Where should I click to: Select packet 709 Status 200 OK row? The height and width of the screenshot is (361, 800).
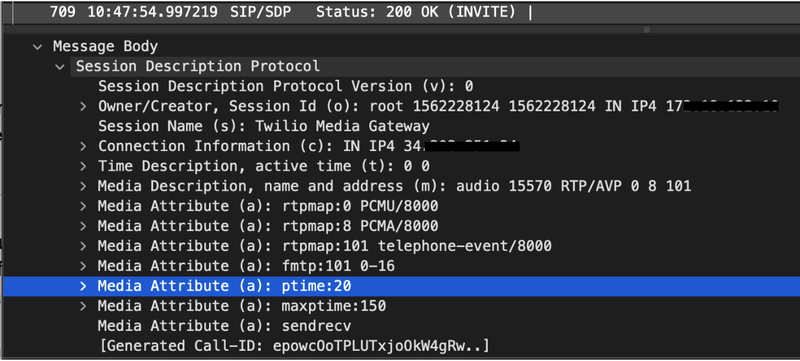coord(400,12)
